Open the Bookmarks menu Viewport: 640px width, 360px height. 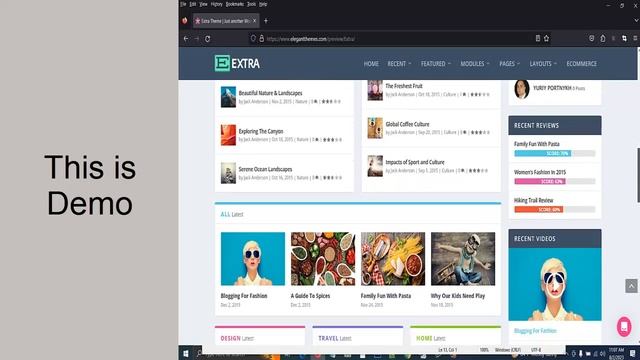point(235,4)
